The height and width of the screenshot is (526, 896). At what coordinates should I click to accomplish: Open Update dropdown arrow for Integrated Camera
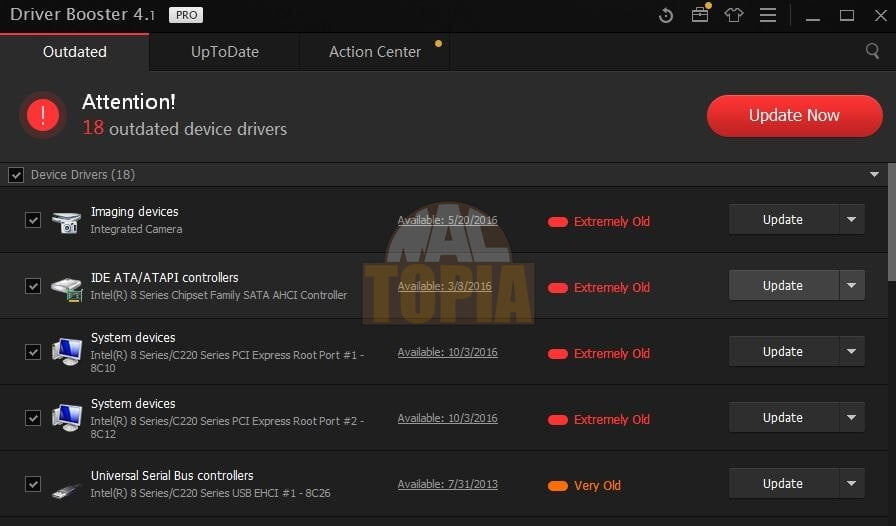coord(851,220)
